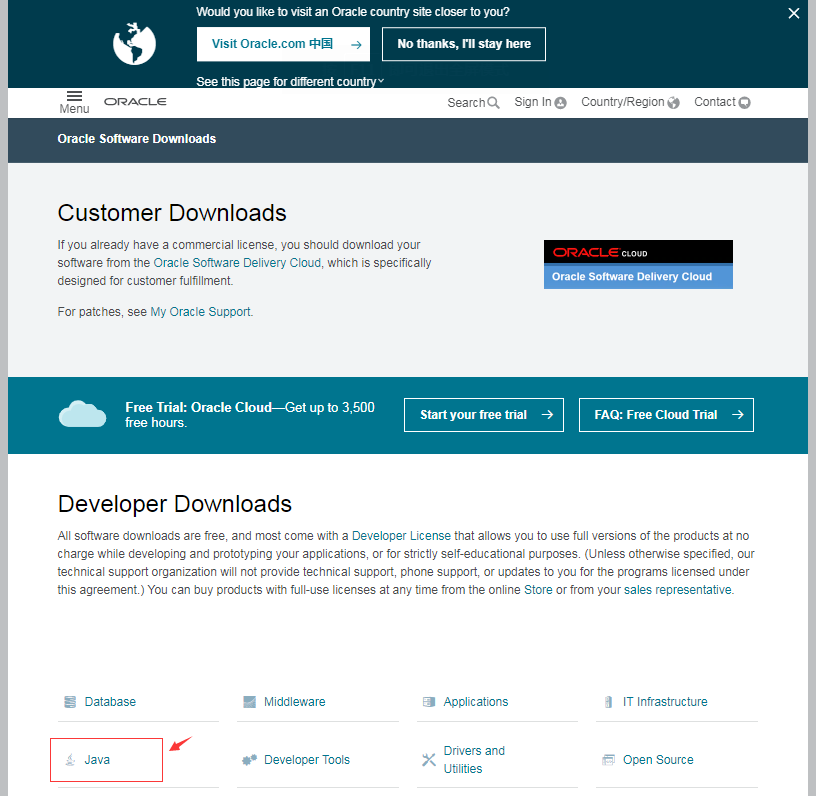Choose No thanks, I'll stay here
816x796 pixels.
click(x=464, y=44)
